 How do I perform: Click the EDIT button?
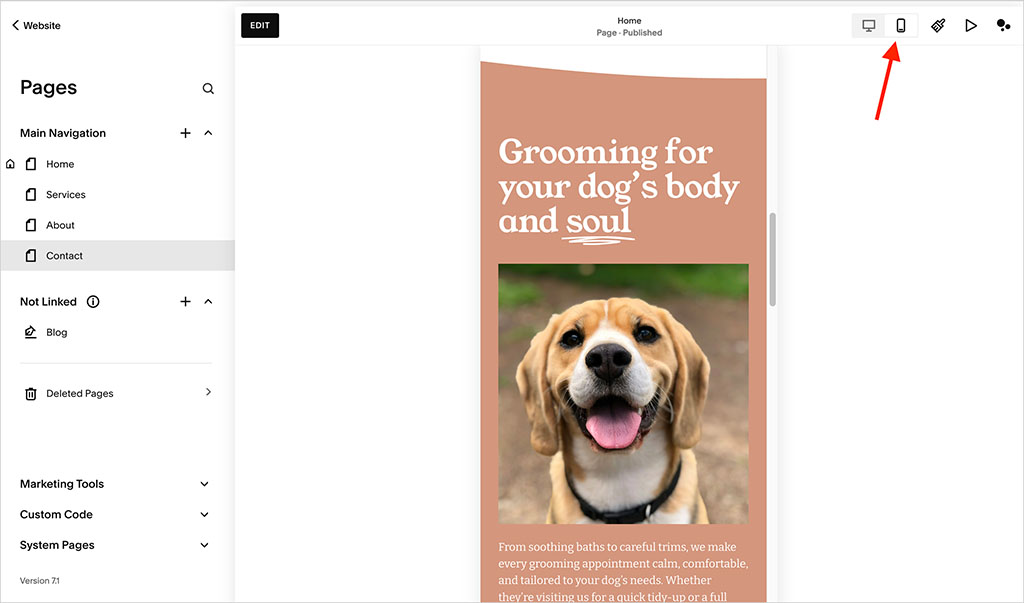(x=260, y=25)
